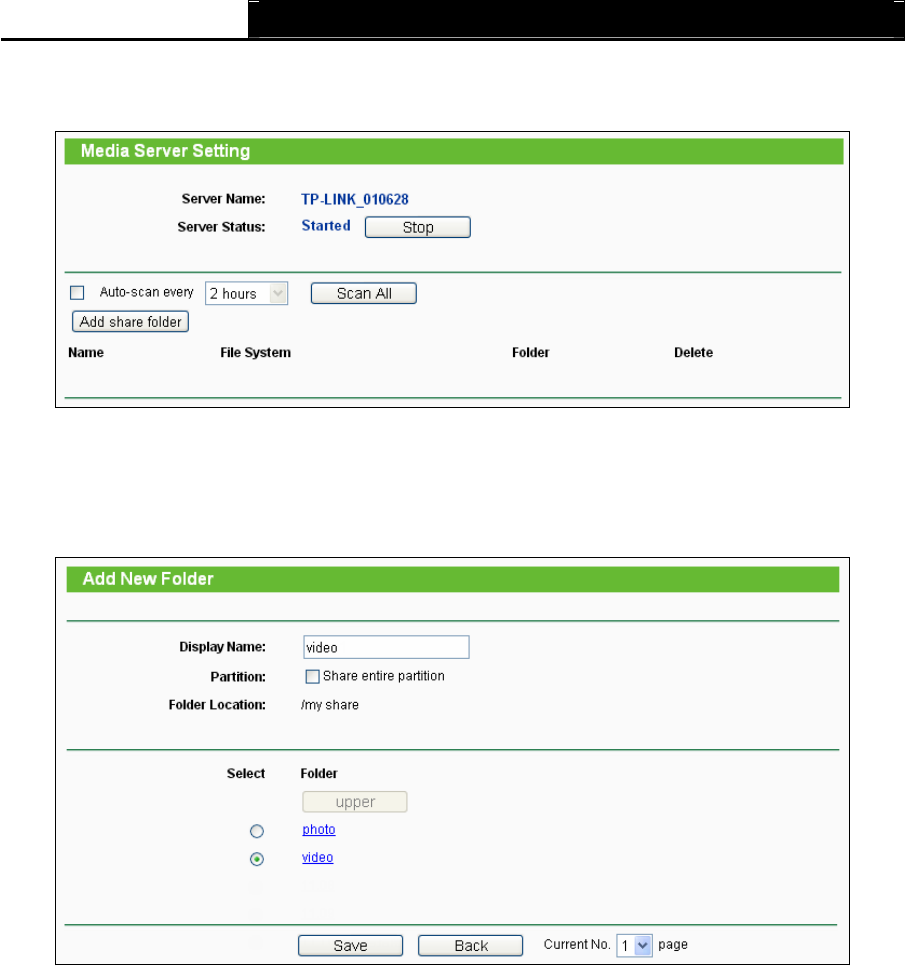
Task: Click the upper folder button
Action: (355, 802)
